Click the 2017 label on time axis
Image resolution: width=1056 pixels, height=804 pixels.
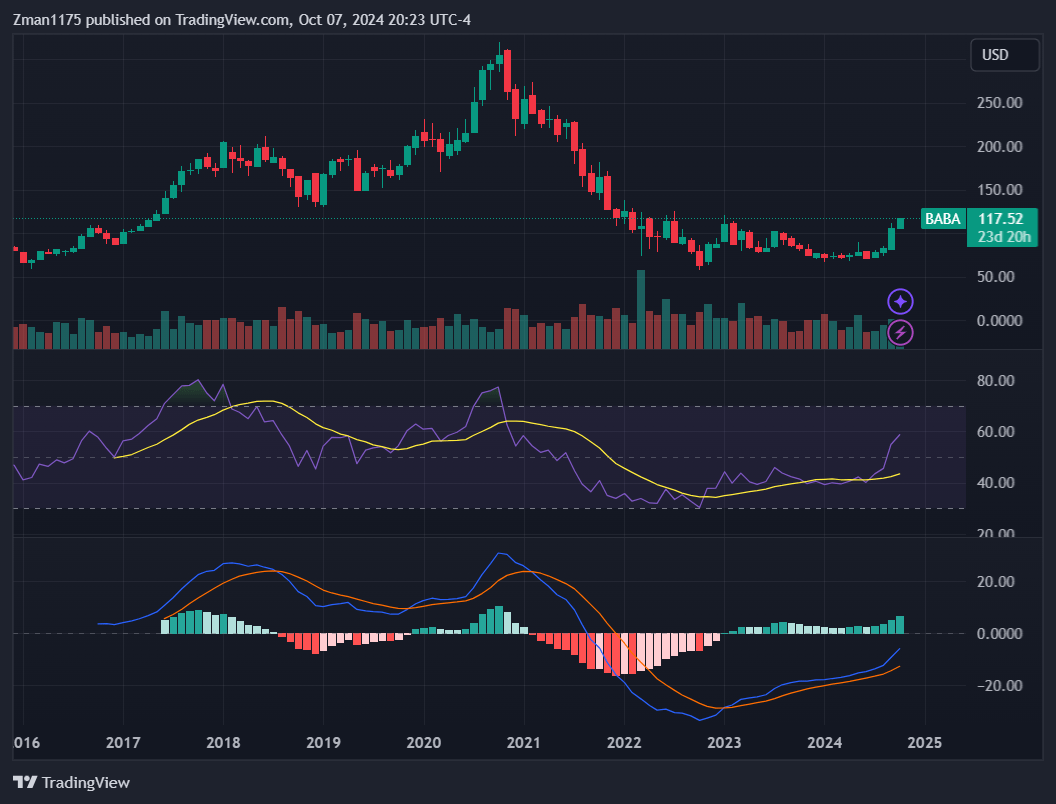click(x=123, y=743)
